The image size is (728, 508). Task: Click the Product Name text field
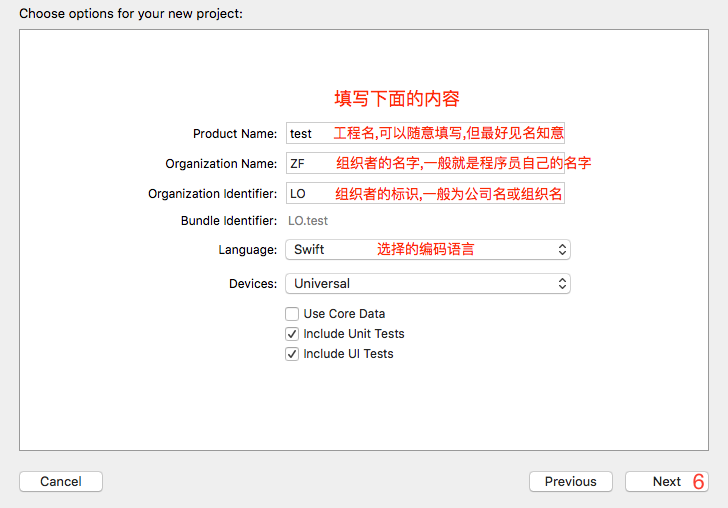[425, 134]
